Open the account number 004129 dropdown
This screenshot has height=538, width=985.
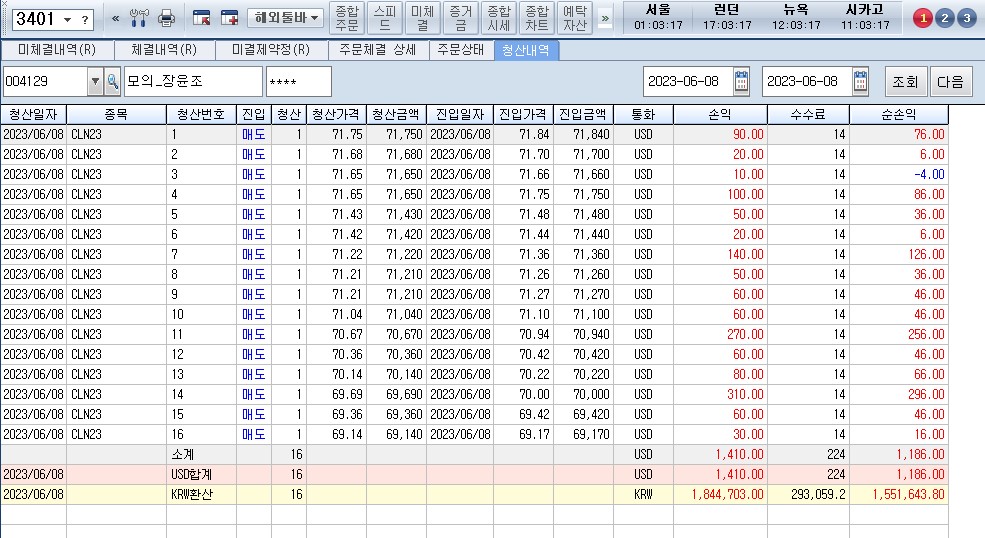point(96,81)
